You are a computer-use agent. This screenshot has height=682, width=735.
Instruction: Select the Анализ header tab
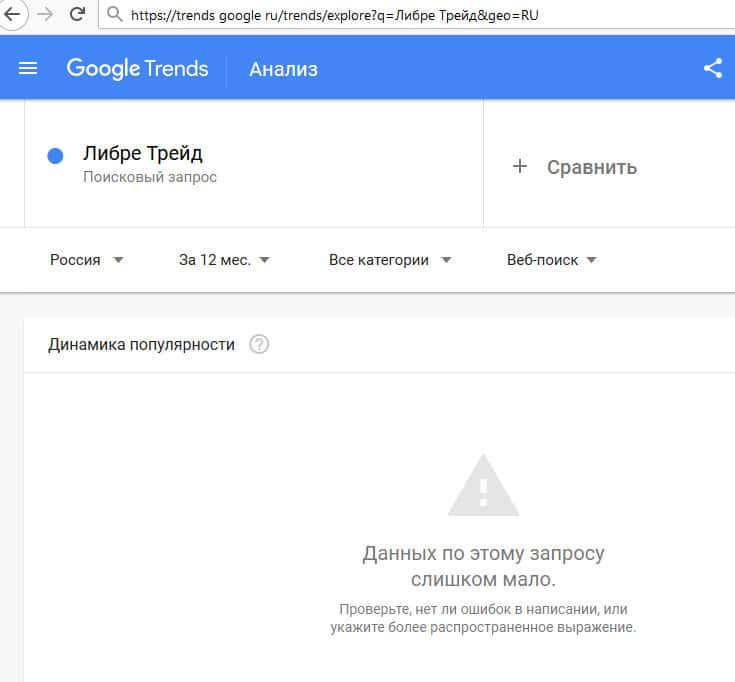283,69
